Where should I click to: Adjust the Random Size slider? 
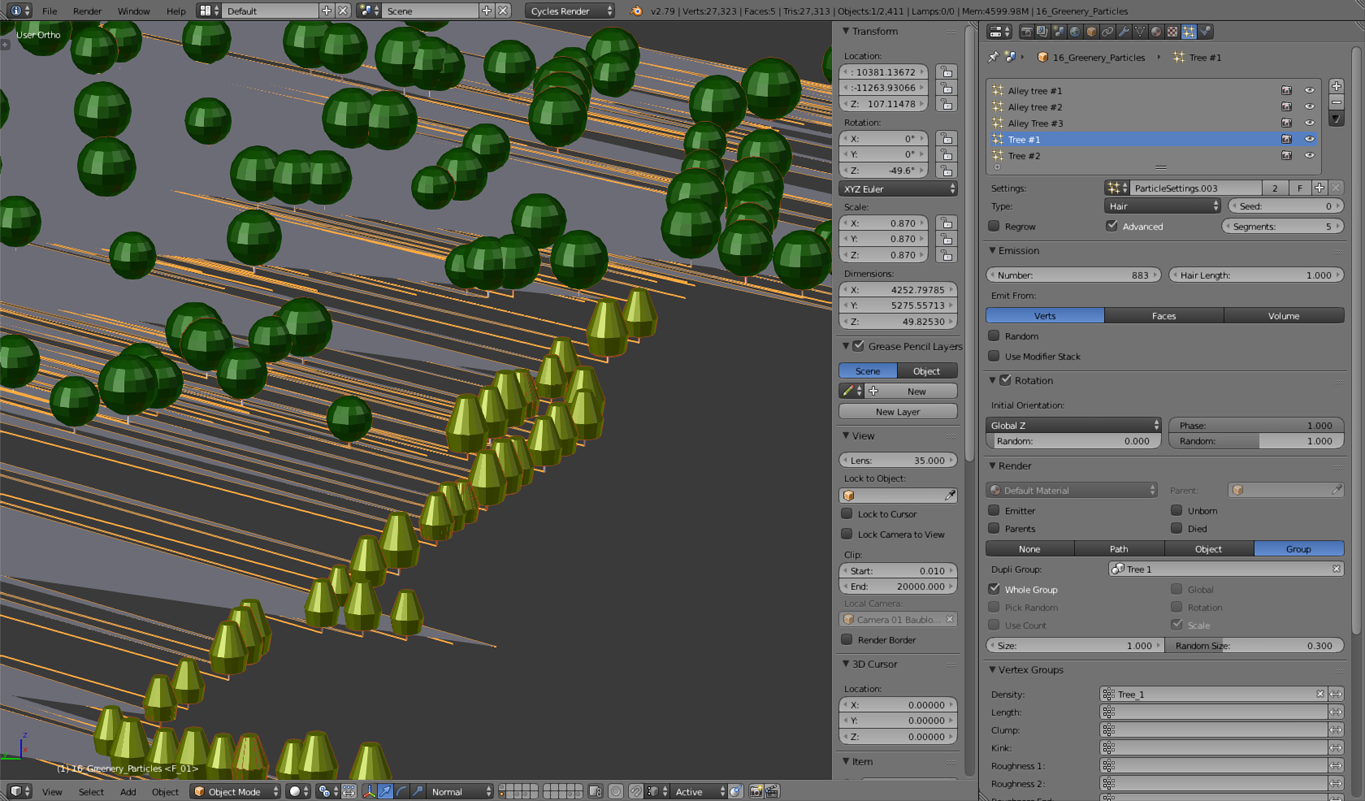pos(1255,646)
